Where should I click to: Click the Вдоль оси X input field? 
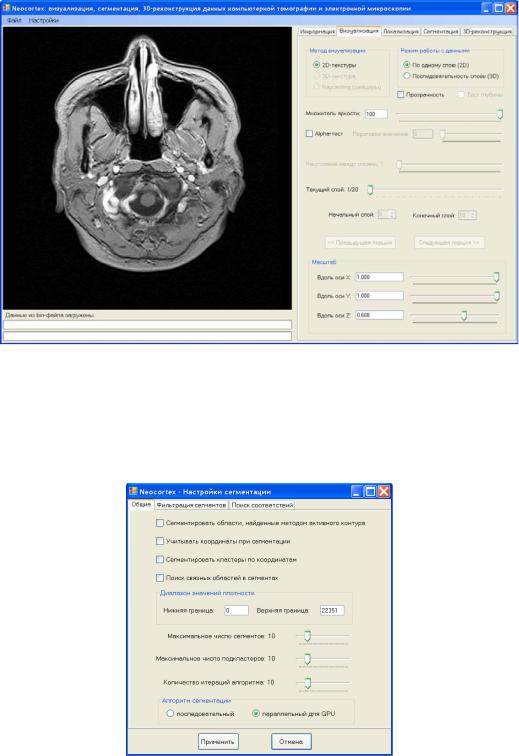pos(379,277)
